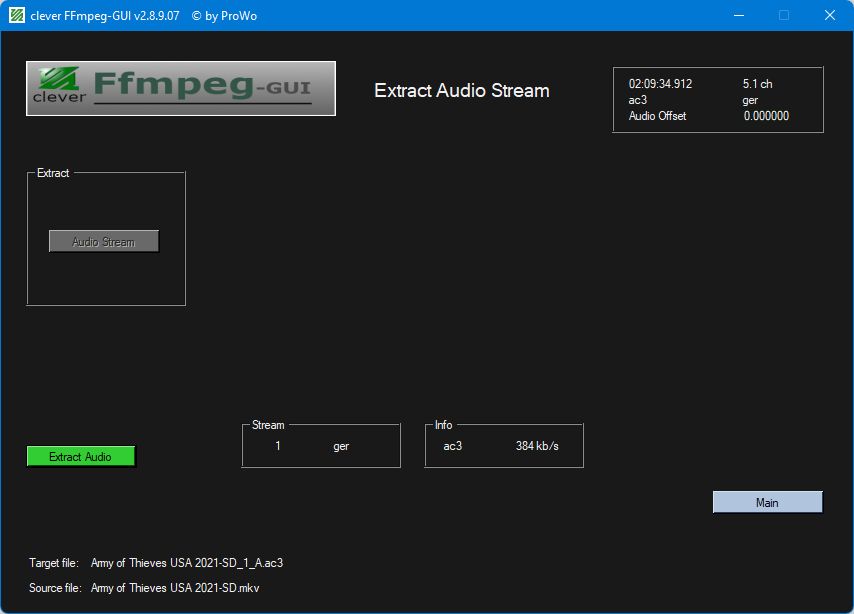Viewport: 854px width, 614px height.
Task: Click the 'Source file:' label
Action: (x=55, y=588)
